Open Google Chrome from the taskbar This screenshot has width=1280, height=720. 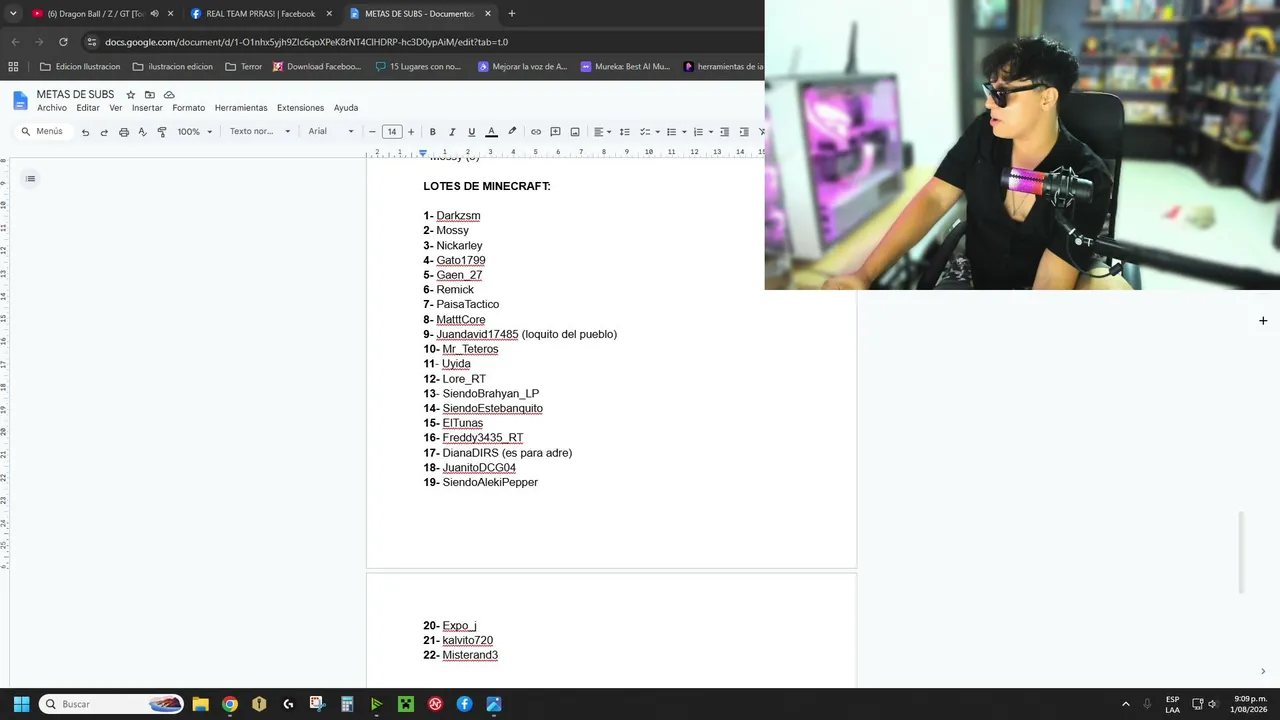230,704
